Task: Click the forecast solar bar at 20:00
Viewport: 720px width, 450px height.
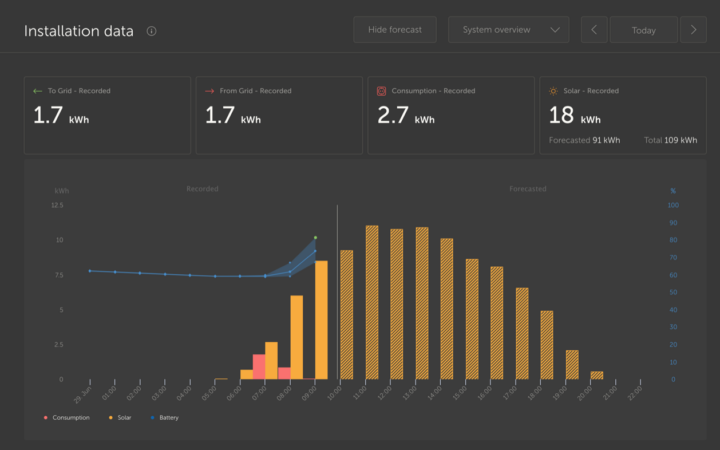Action: coord(597,375)
